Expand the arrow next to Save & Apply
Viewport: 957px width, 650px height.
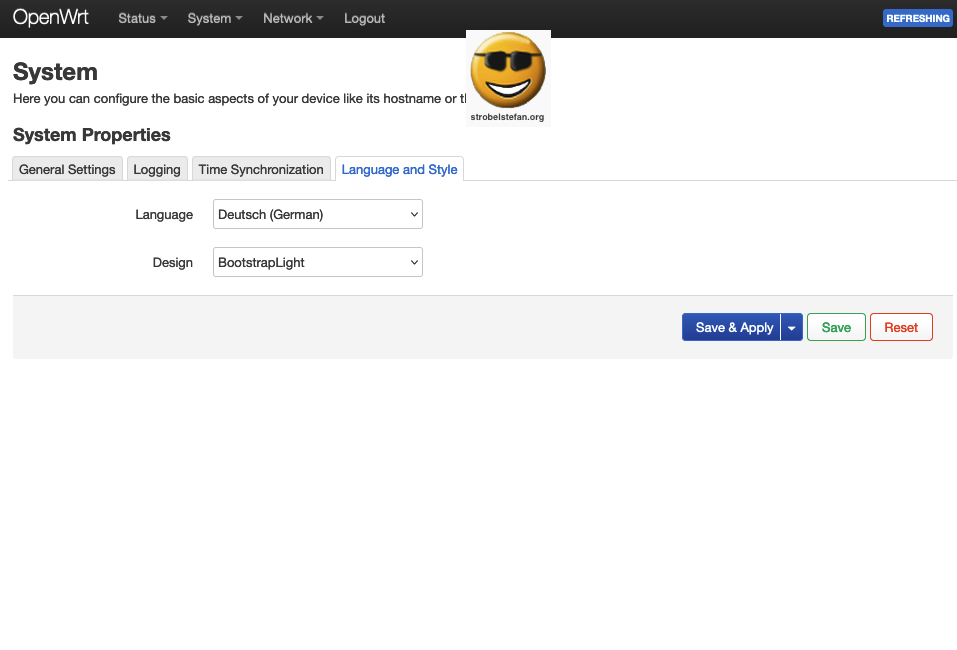point(792,327)
